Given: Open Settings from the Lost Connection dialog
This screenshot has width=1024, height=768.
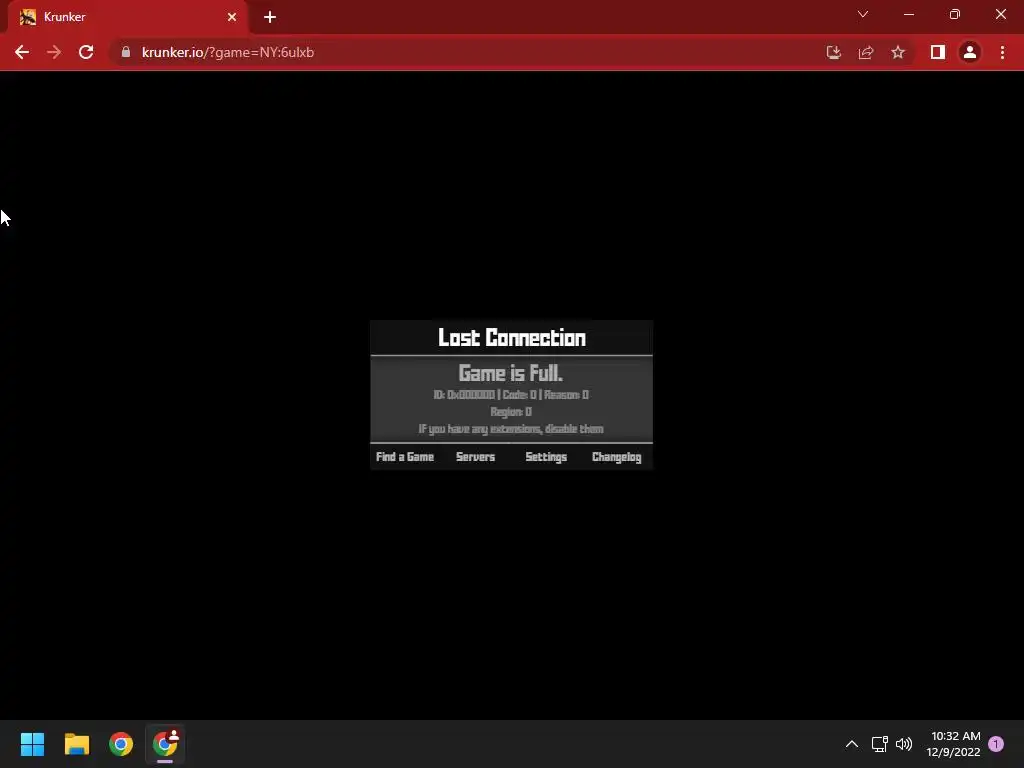Looking at the screenshot, I should [x=546, y=457].
